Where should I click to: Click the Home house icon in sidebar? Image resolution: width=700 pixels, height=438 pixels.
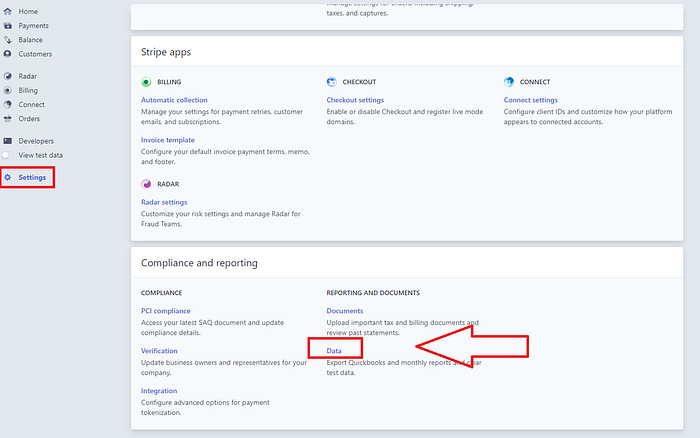pyautogui.click(x=8, y=11)
